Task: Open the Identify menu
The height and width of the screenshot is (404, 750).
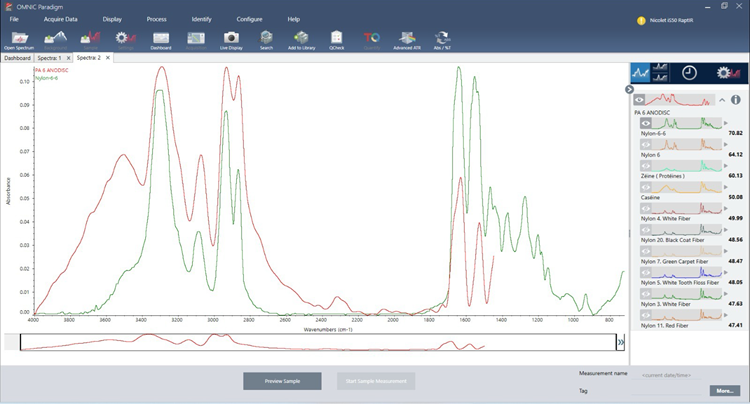Action: [x=201, y=19]
